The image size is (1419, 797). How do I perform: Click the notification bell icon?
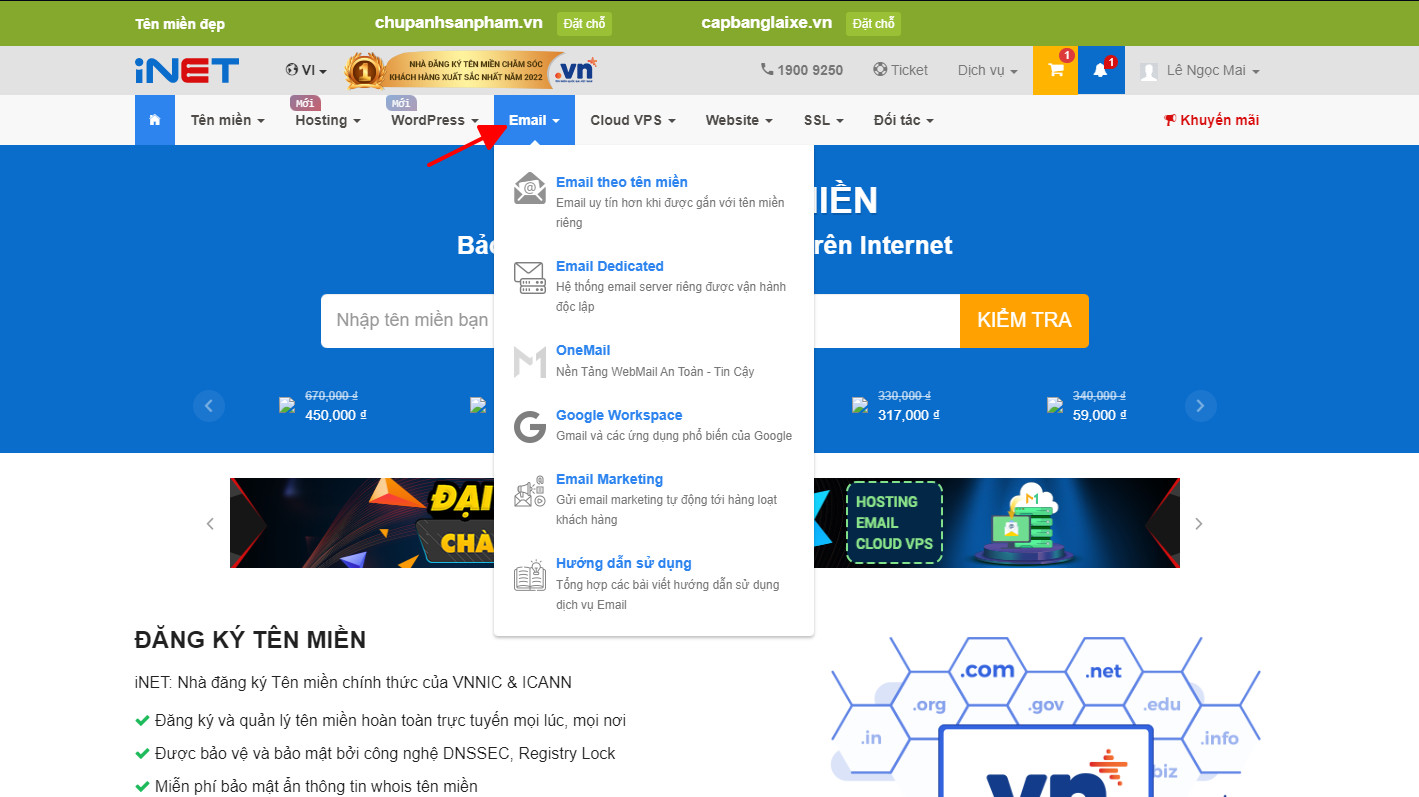pos(1100,70)
